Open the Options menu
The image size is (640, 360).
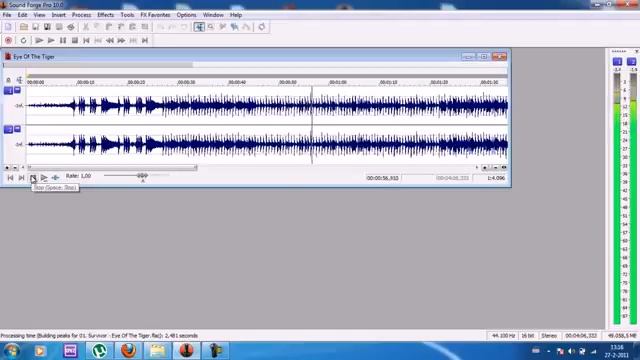186,15
